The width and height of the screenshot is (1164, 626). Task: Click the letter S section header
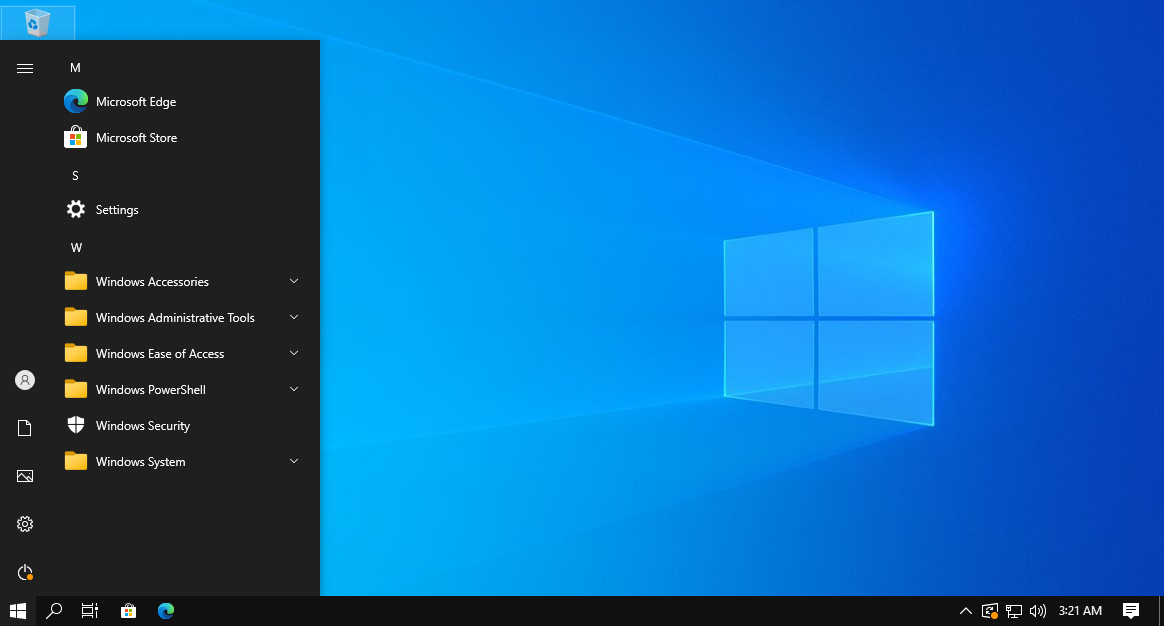[x=75, y=176]
